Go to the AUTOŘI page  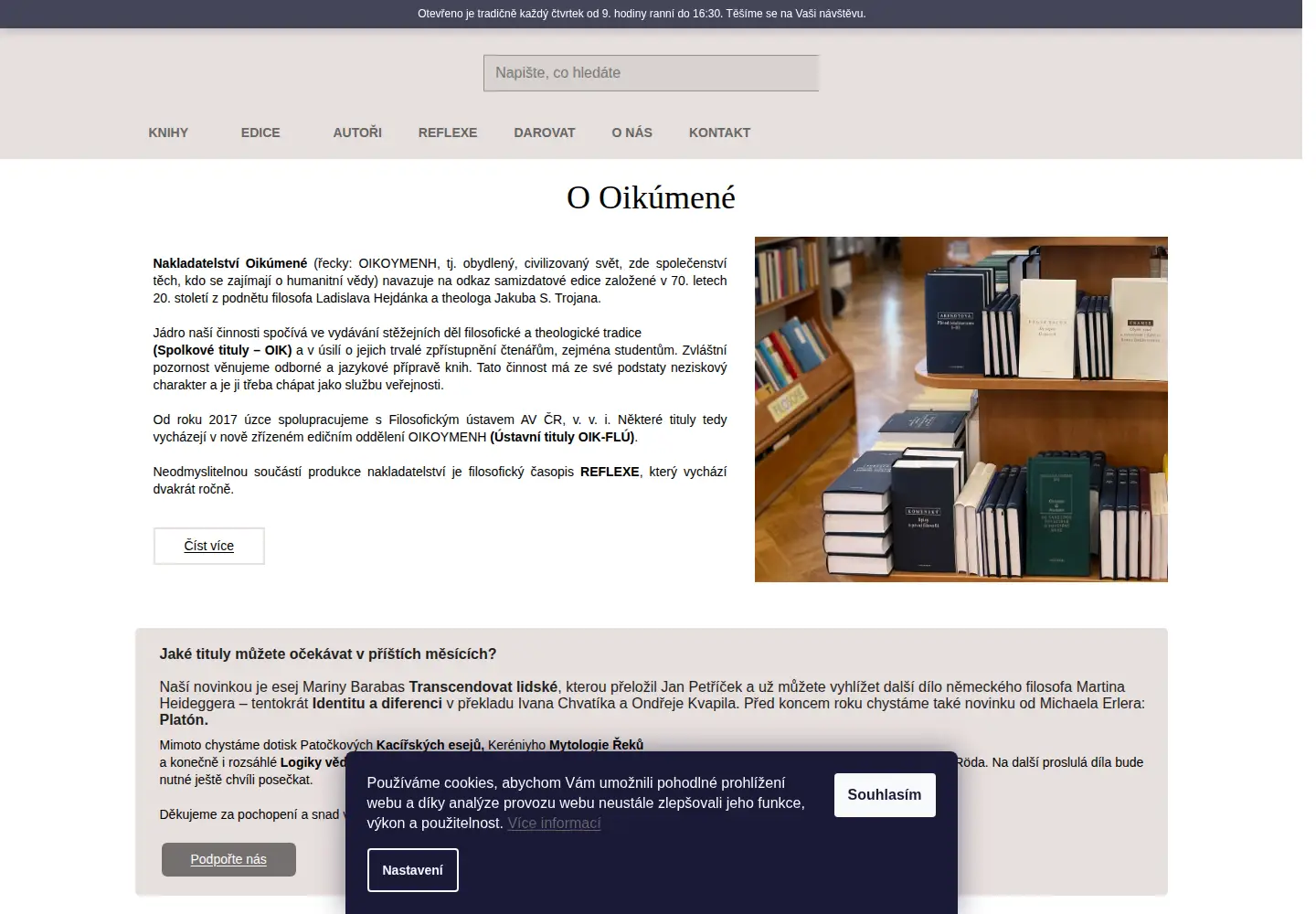357,133
